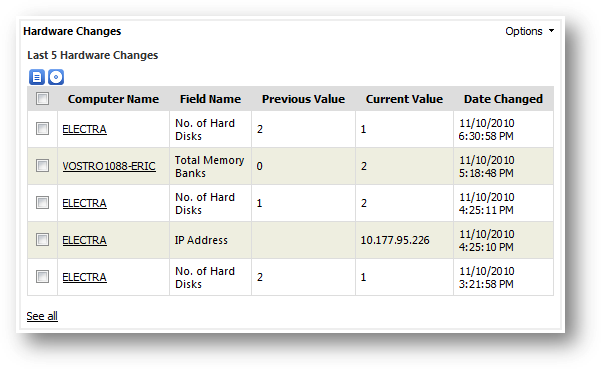Image resolution: width=601 pixels, height=369 pixels.
Task: Follow the See all link
Action: pos(42,316)
